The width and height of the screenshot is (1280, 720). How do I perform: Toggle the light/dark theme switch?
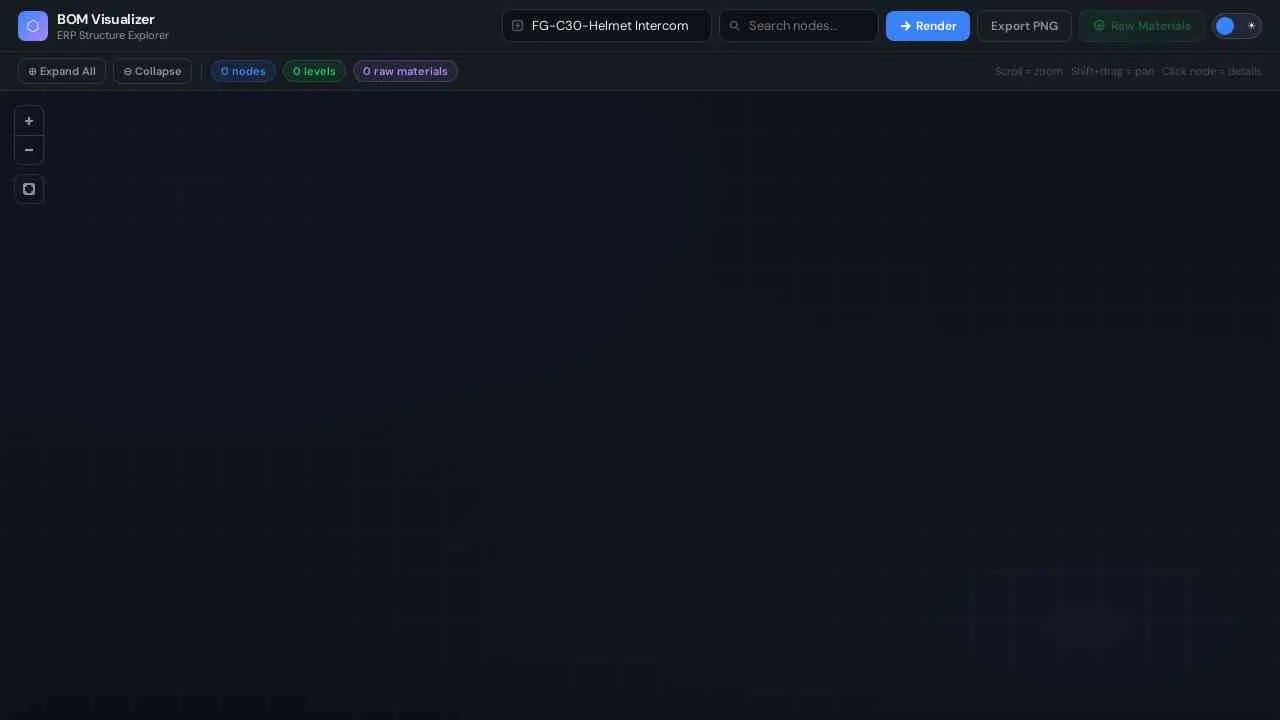click(x=1237, y=26)
